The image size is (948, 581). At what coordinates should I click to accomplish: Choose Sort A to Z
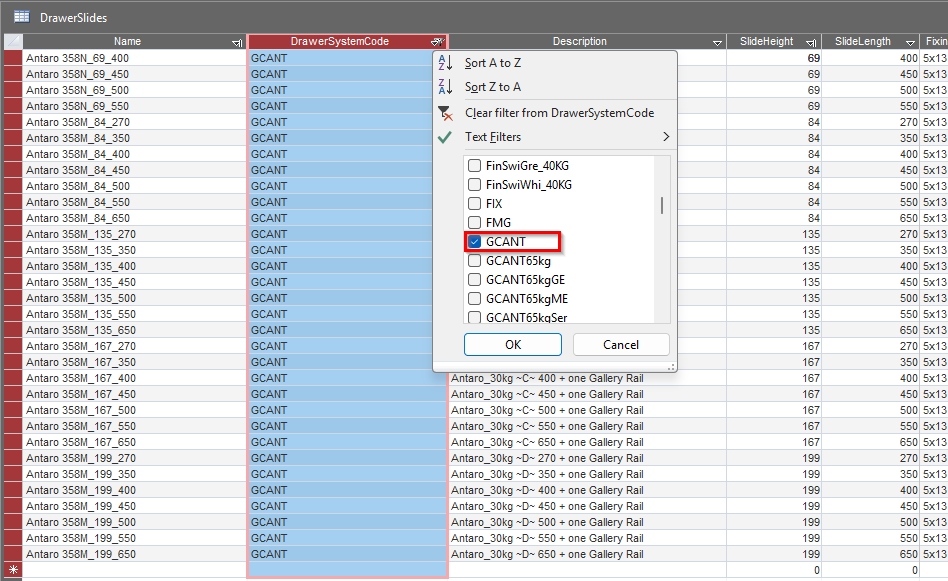point(493,63)
